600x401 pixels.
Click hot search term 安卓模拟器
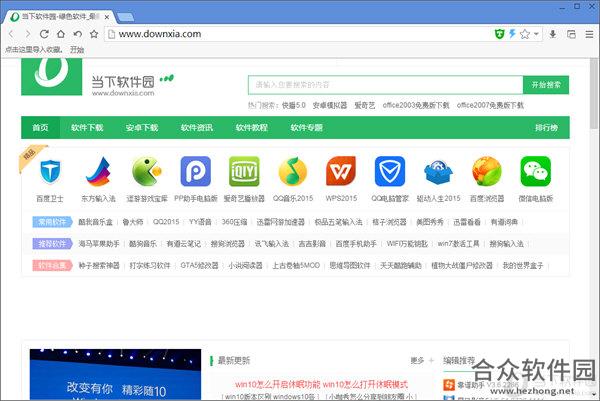(x=329, y=105)
